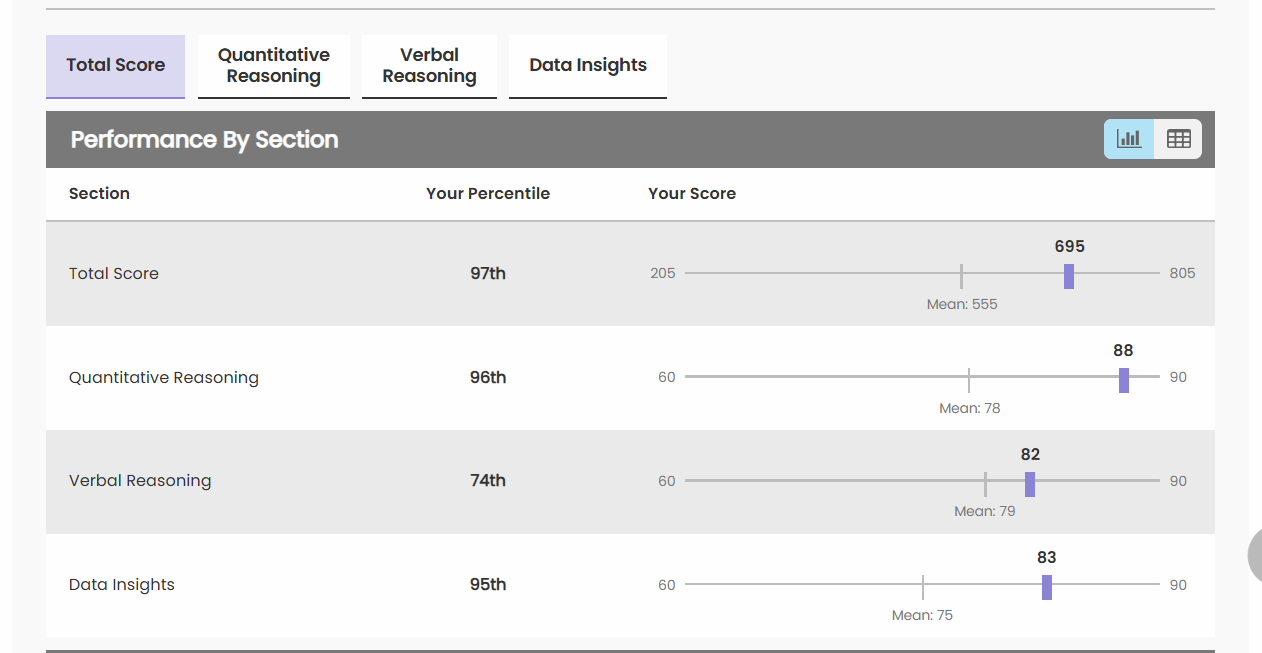Switch to the Verbal Reasoning tab
Image resolution: width=1262 pixels, height=653 pixels.
429,66
